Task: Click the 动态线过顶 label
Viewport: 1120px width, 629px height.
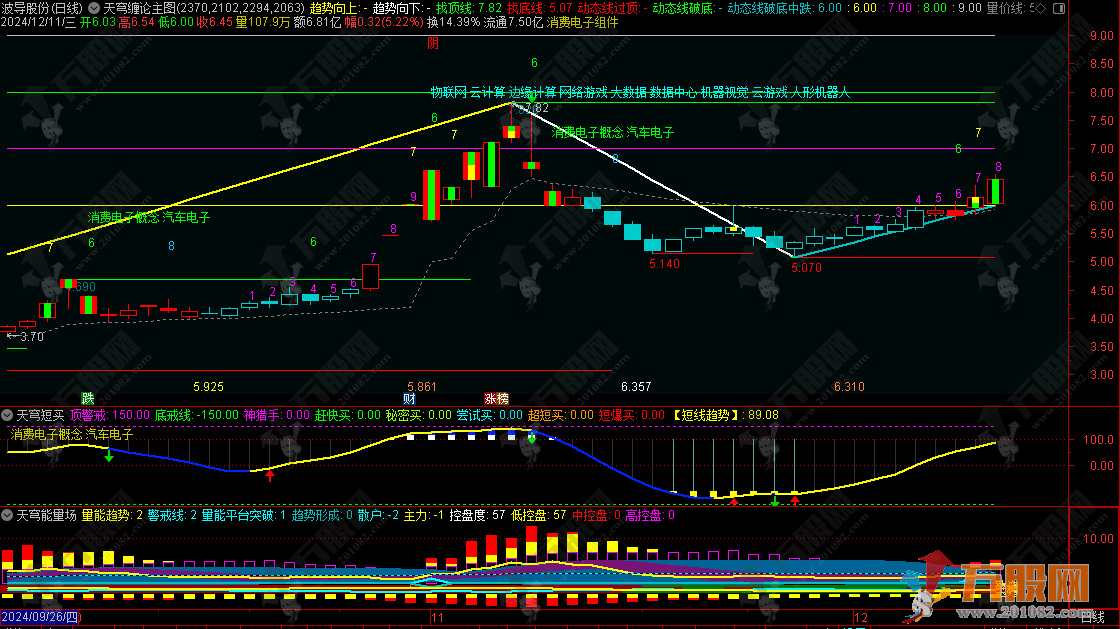Action: coord(611,9)
